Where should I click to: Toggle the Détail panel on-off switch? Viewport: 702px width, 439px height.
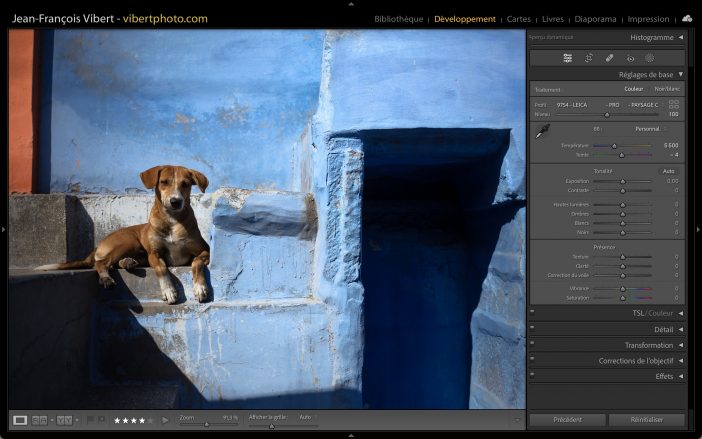tap(533, 329)
